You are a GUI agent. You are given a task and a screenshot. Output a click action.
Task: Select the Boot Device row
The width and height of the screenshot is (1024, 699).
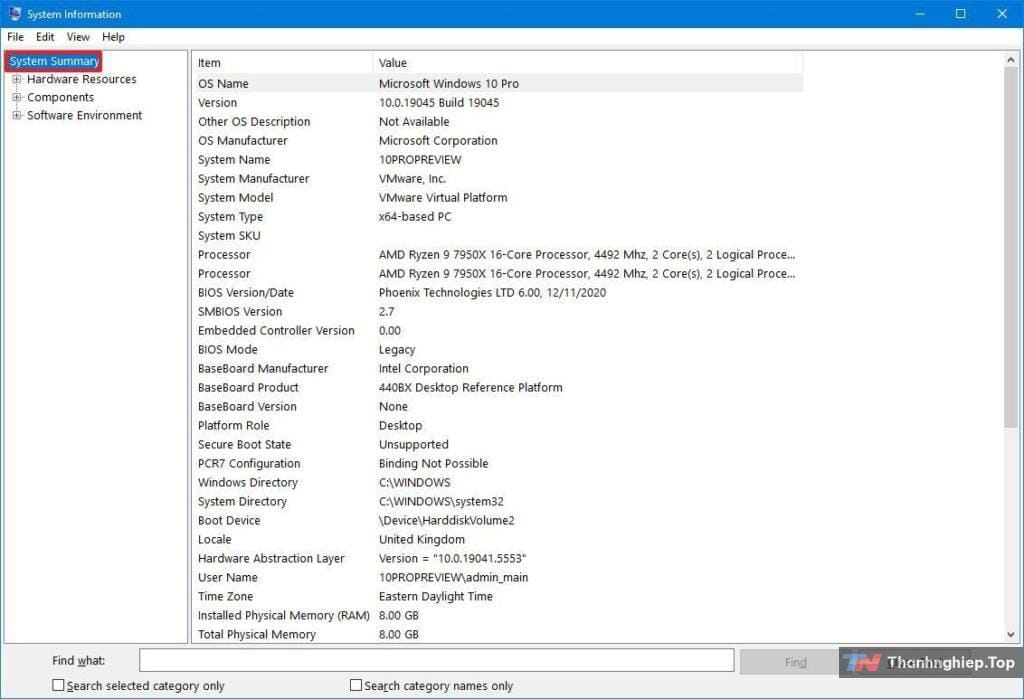[x=498, y=519]
